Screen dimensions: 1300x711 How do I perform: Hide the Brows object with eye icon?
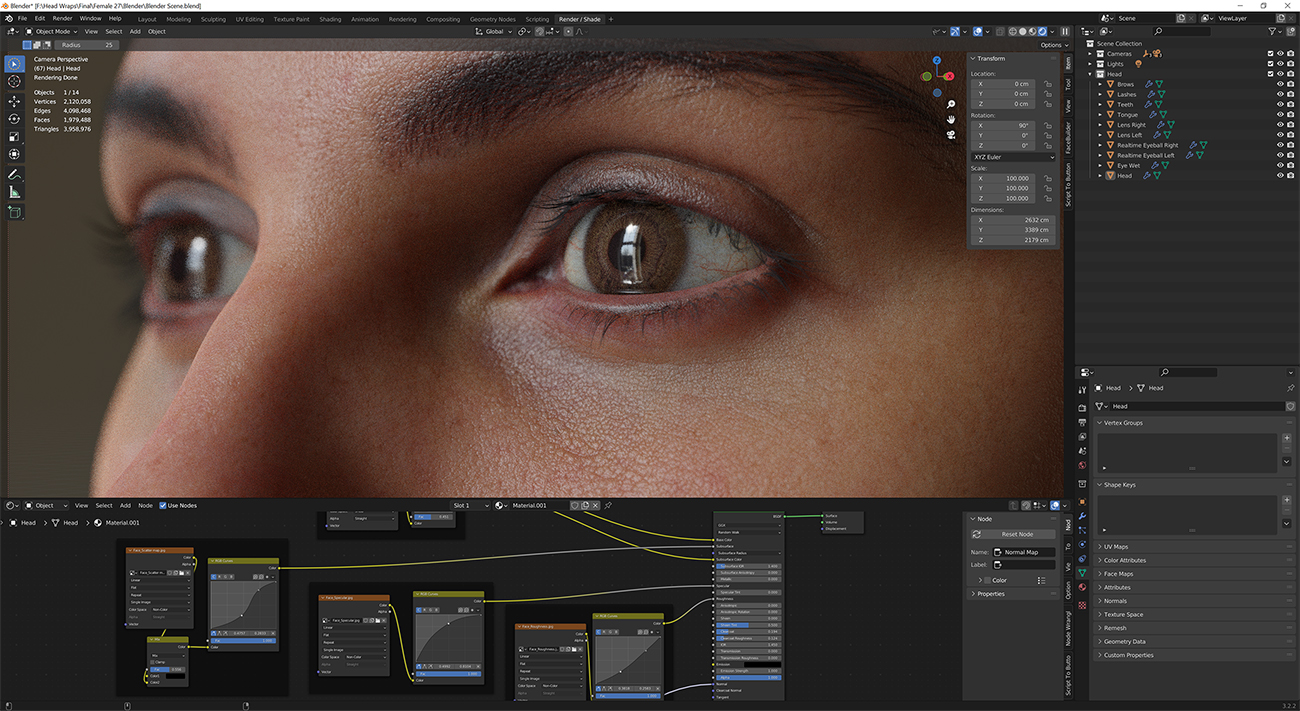(x=1279, y=84)
